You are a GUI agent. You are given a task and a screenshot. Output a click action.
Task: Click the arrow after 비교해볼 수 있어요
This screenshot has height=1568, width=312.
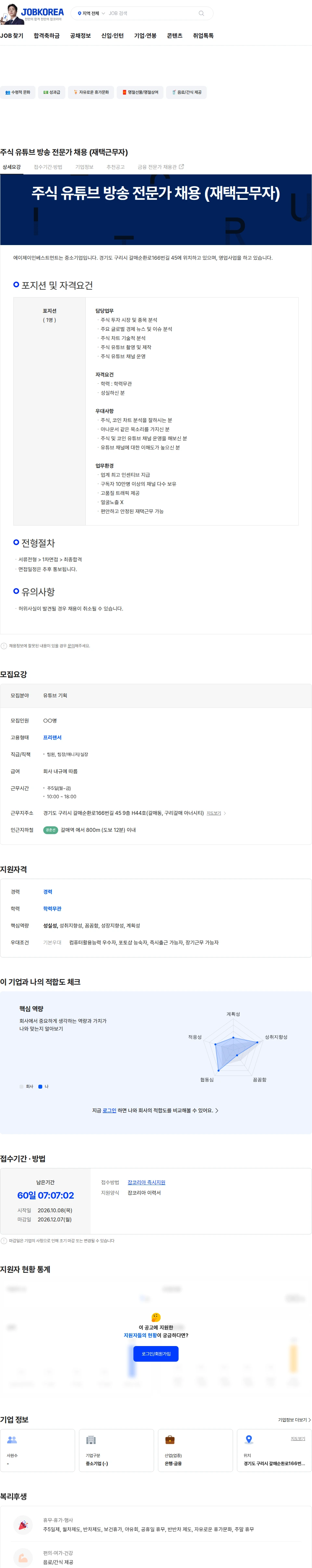point(217,1111)
